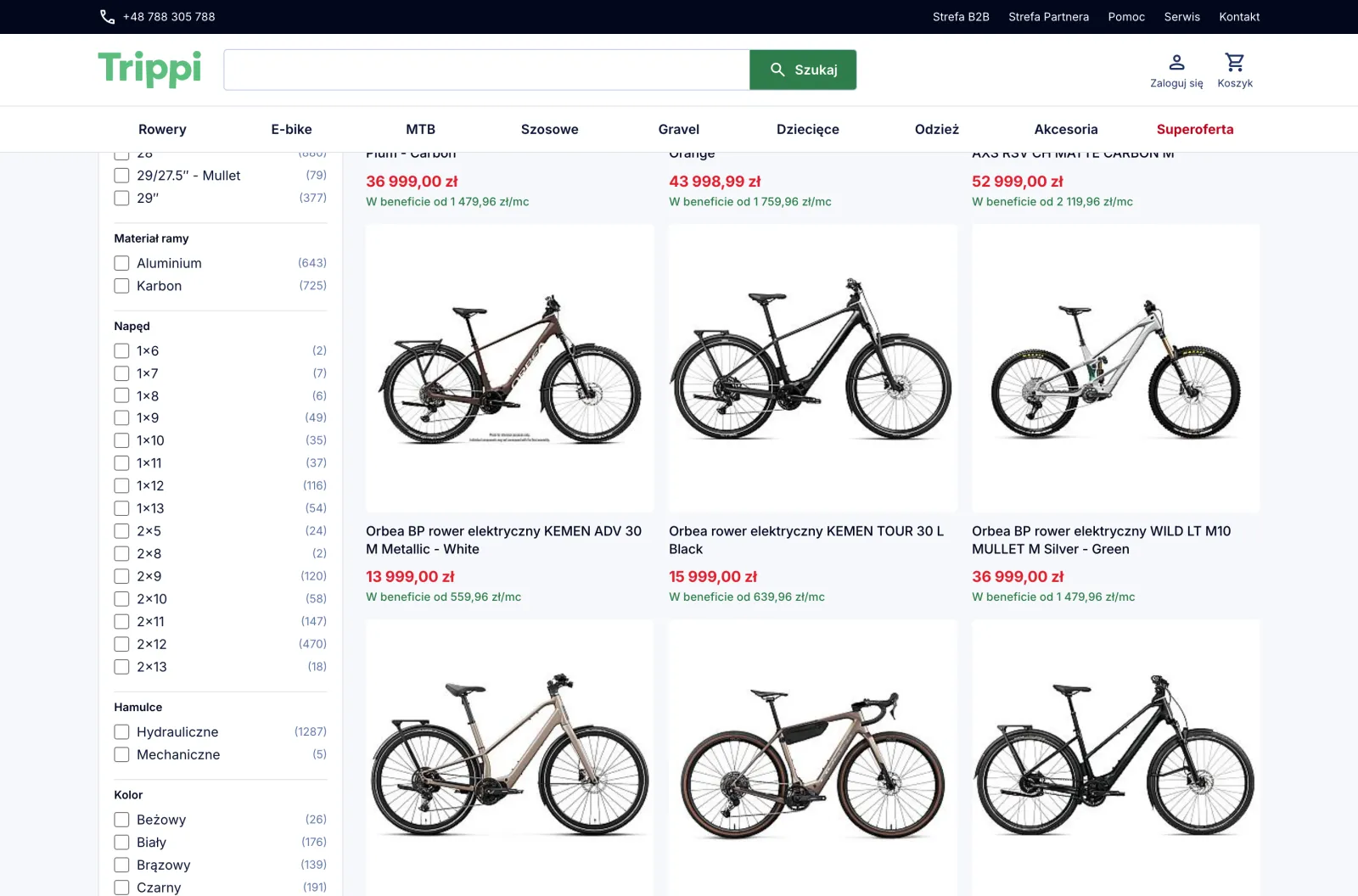Open the KEMEN ADV 30 bike image
This screenshot has width=1358, height=896.
pyautogui.click(x=509, y=368)
